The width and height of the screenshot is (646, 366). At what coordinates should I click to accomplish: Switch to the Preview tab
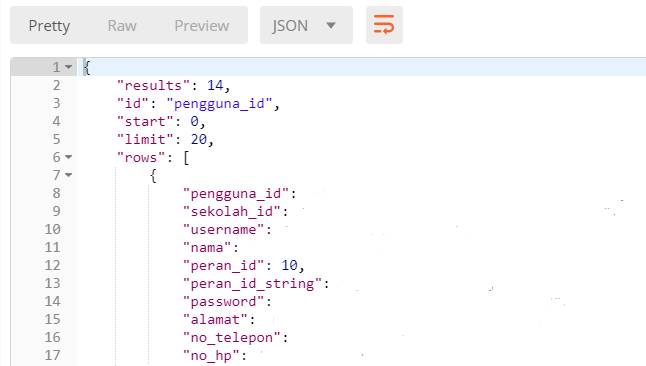pyautogui.click(x=202, y=26)
